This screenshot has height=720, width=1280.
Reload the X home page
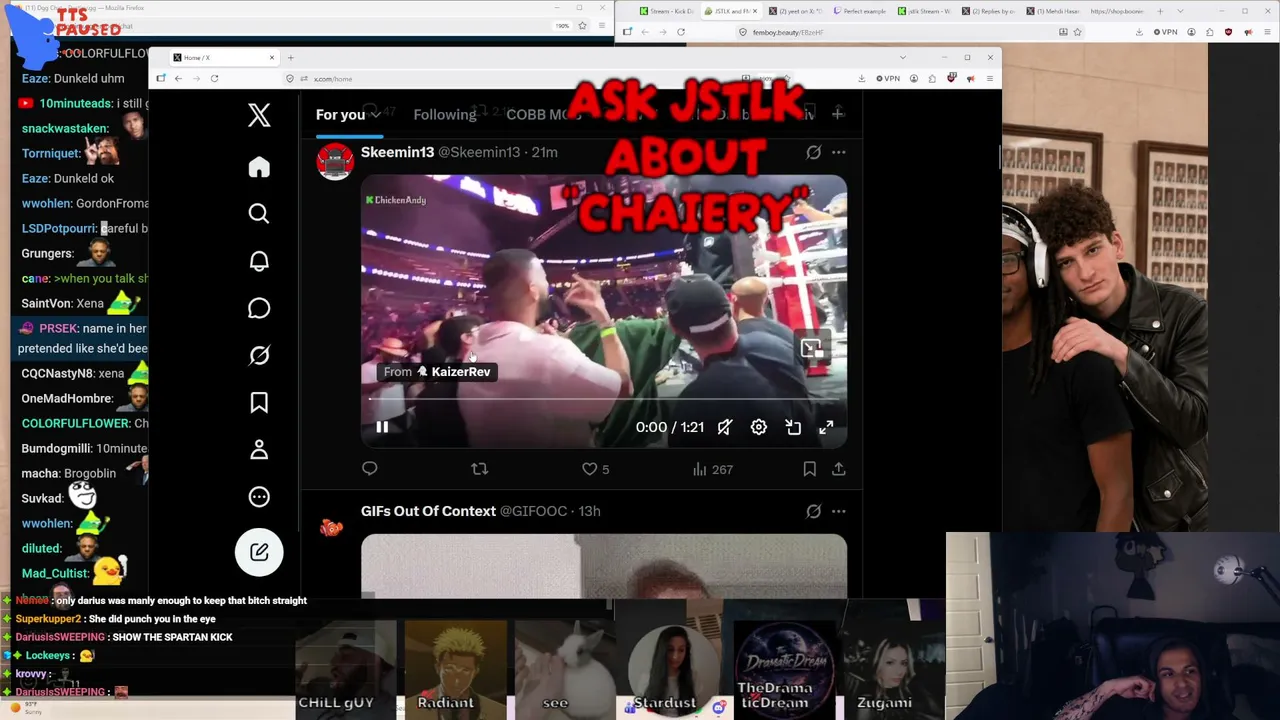(x=214, y=78)
